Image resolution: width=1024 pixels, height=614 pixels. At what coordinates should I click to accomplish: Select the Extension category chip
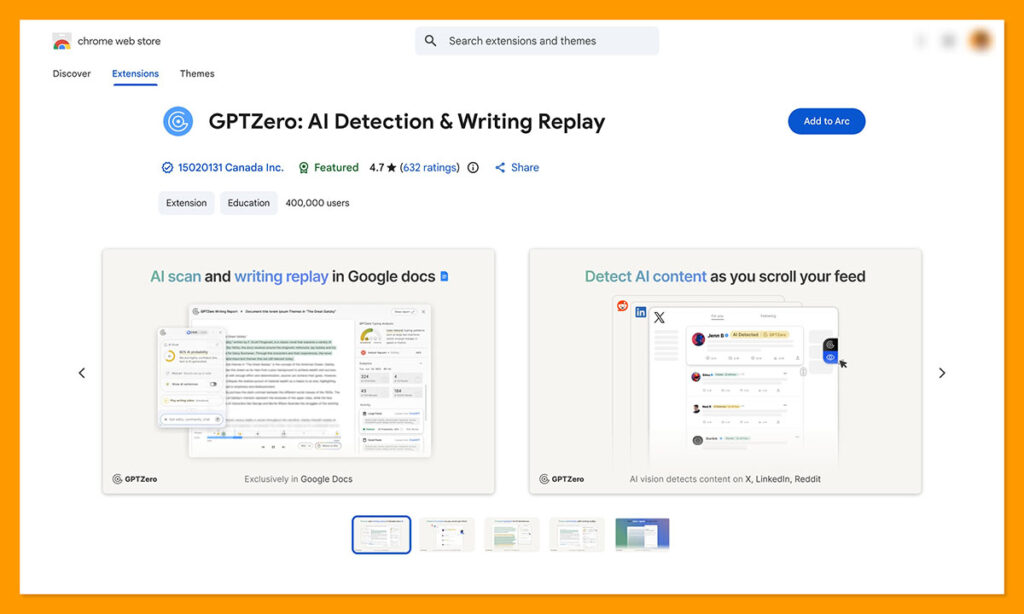pos(186,203)
